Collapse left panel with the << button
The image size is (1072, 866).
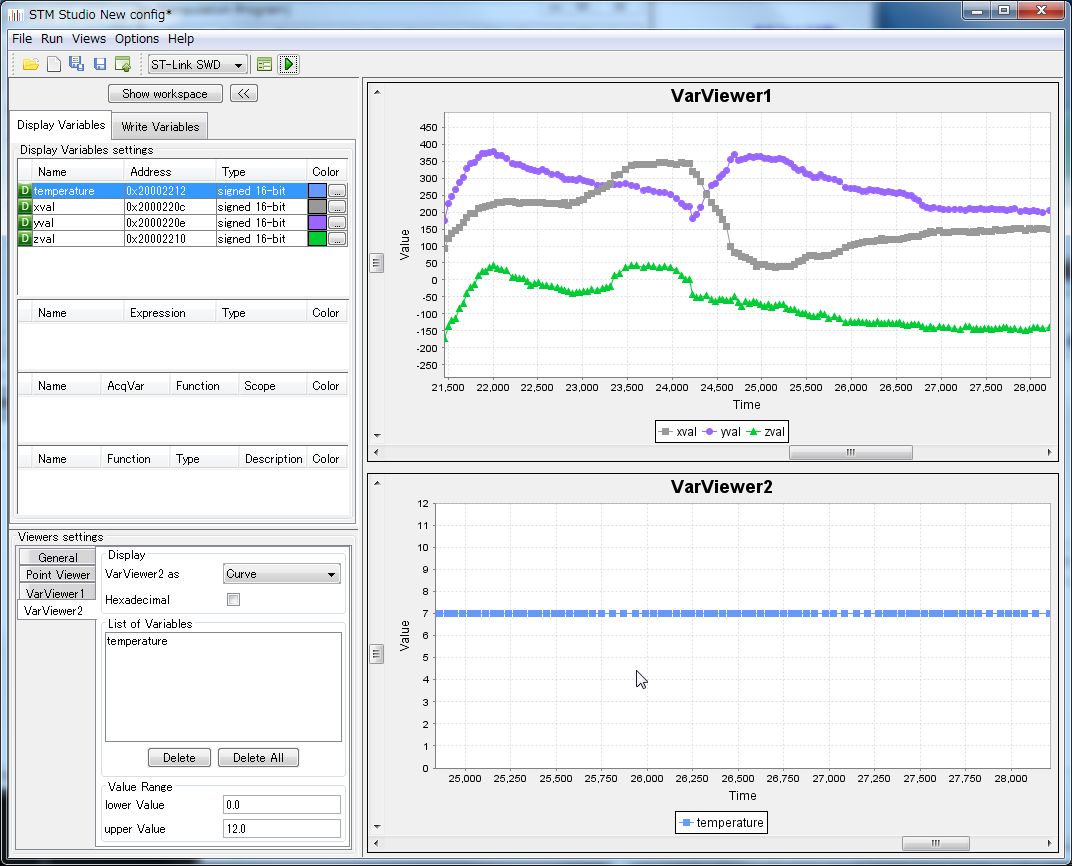pos(244,94)
